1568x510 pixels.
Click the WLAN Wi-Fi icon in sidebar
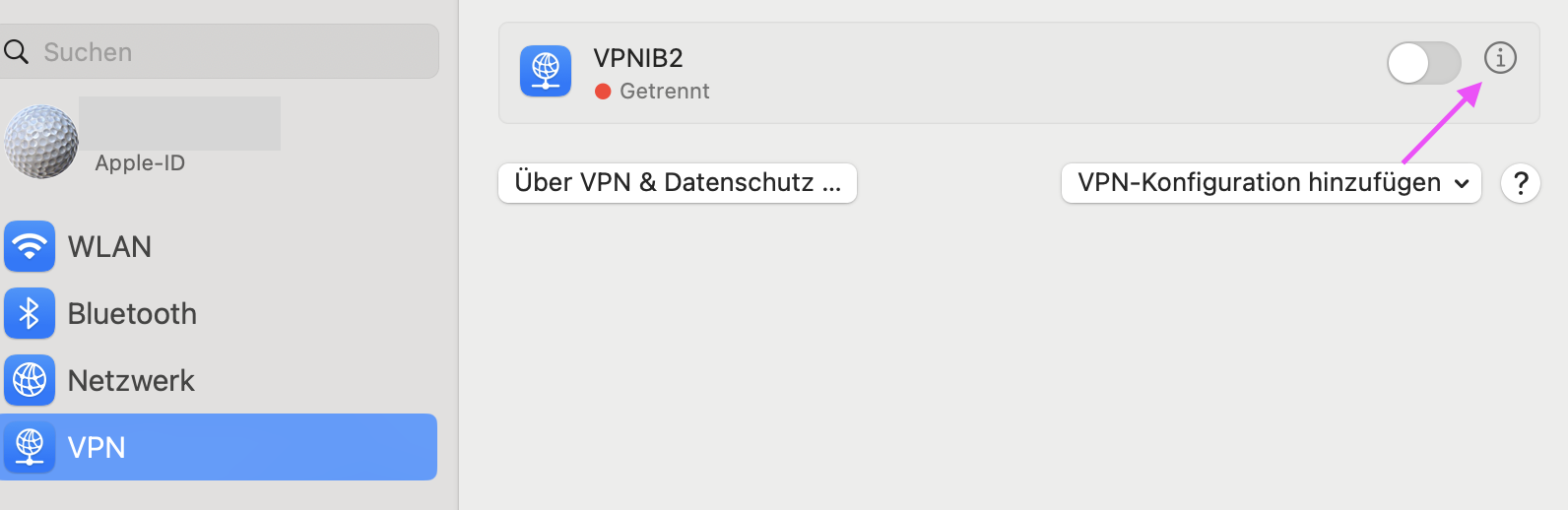coord(30,246)
